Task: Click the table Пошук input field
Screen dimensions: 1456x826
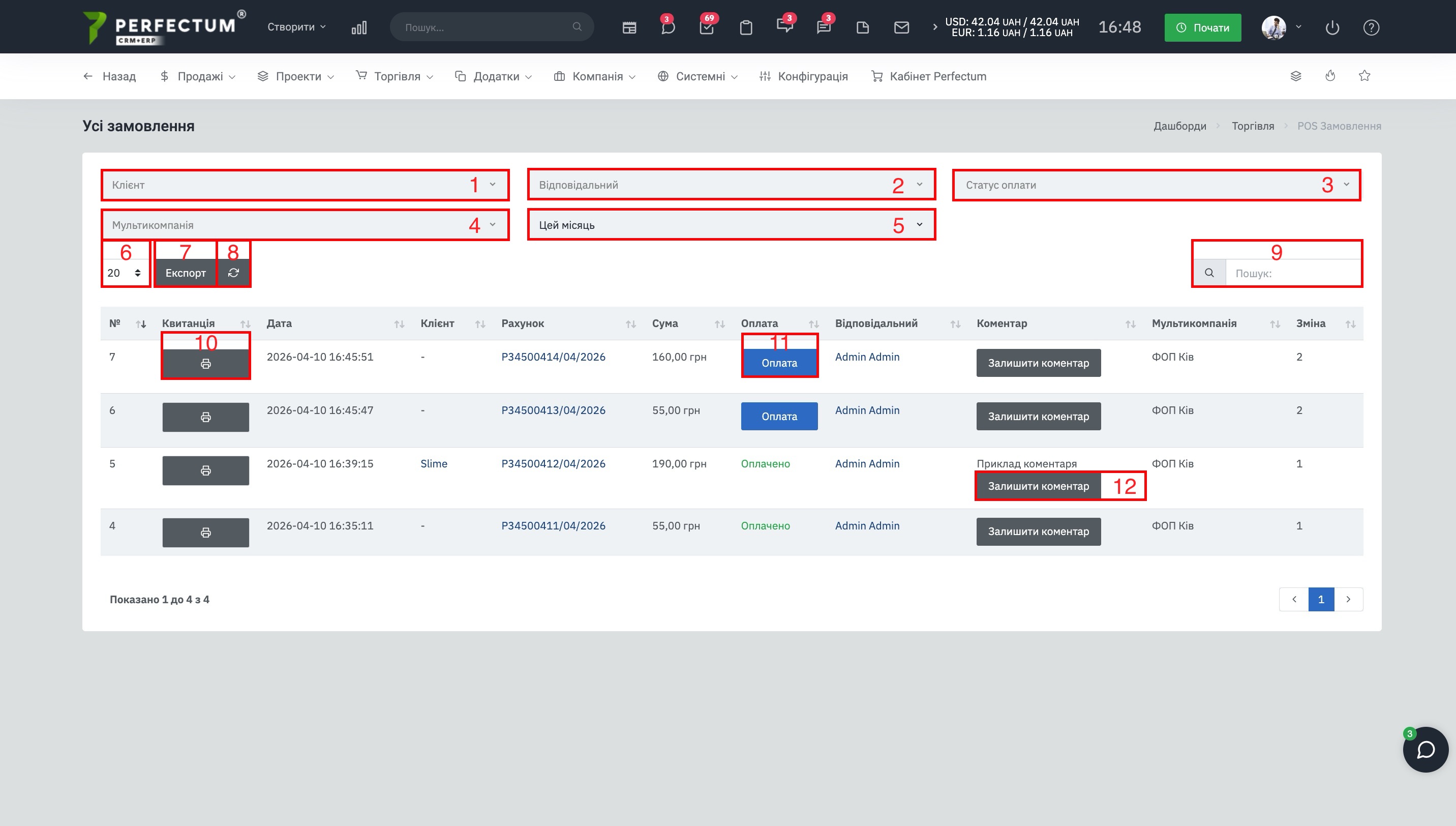Action: pyautogui.click(x=1293, y=273)
